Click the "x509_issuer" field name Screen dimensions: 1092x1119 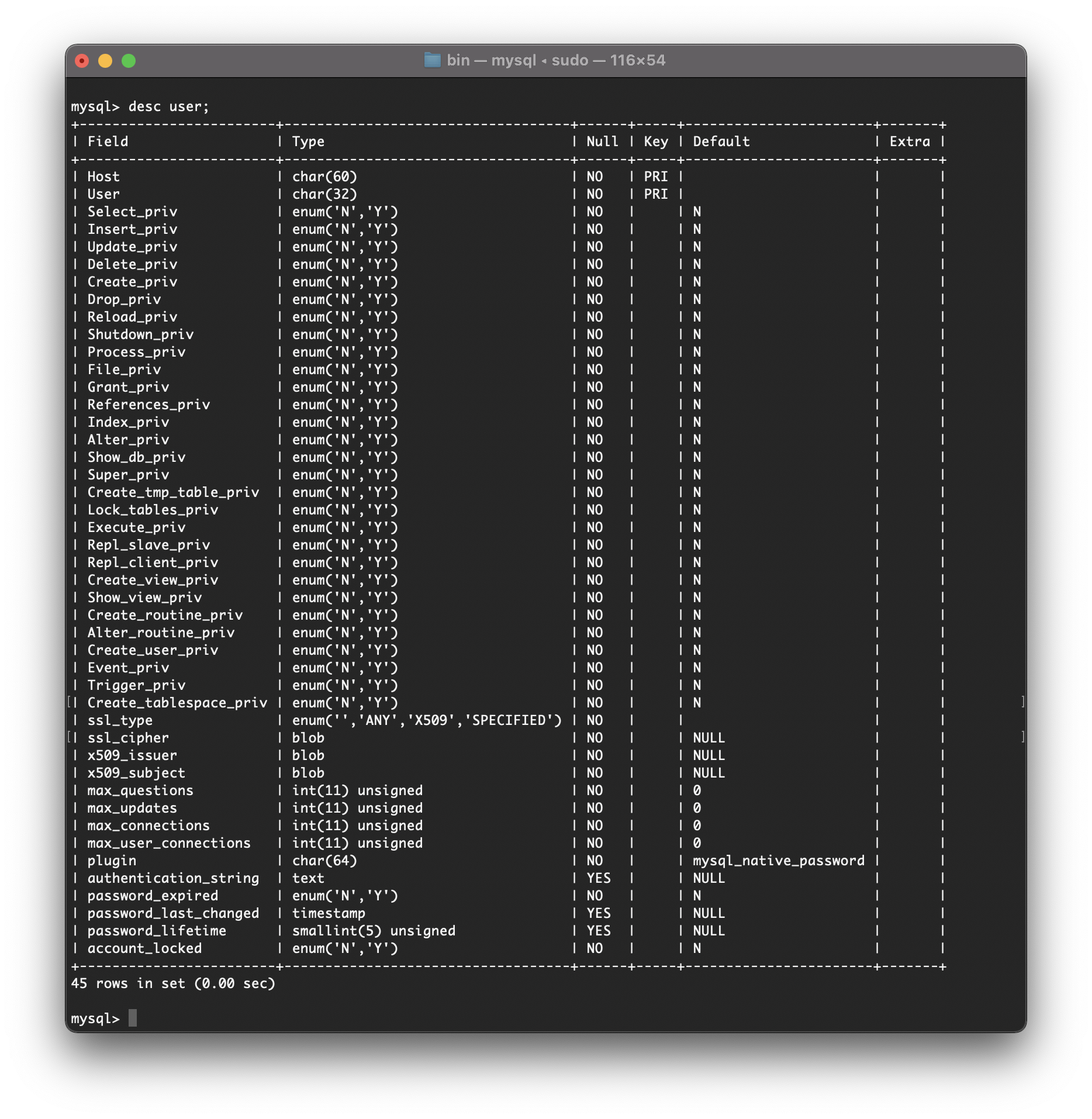point(133,755)
